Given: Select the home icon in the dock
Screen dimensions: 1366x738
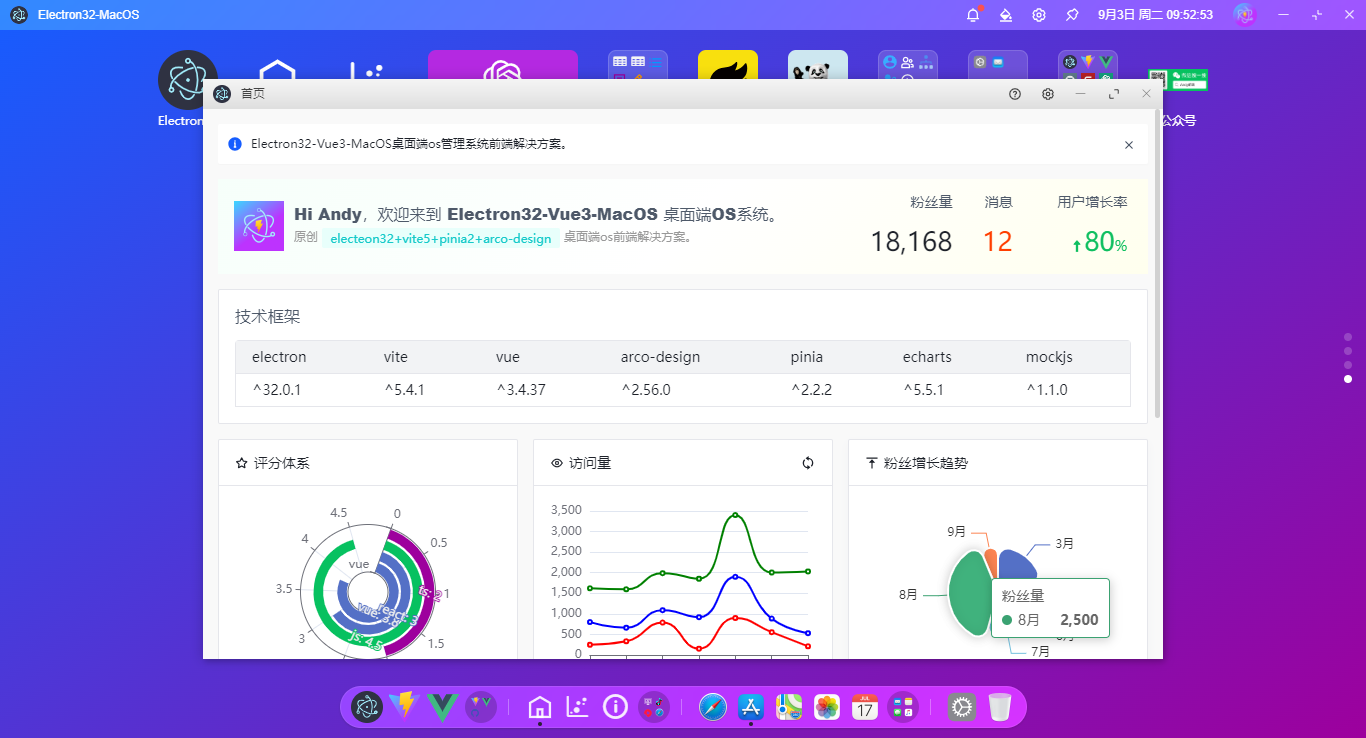Looking at the screenshot, I should tap(539, 707).
